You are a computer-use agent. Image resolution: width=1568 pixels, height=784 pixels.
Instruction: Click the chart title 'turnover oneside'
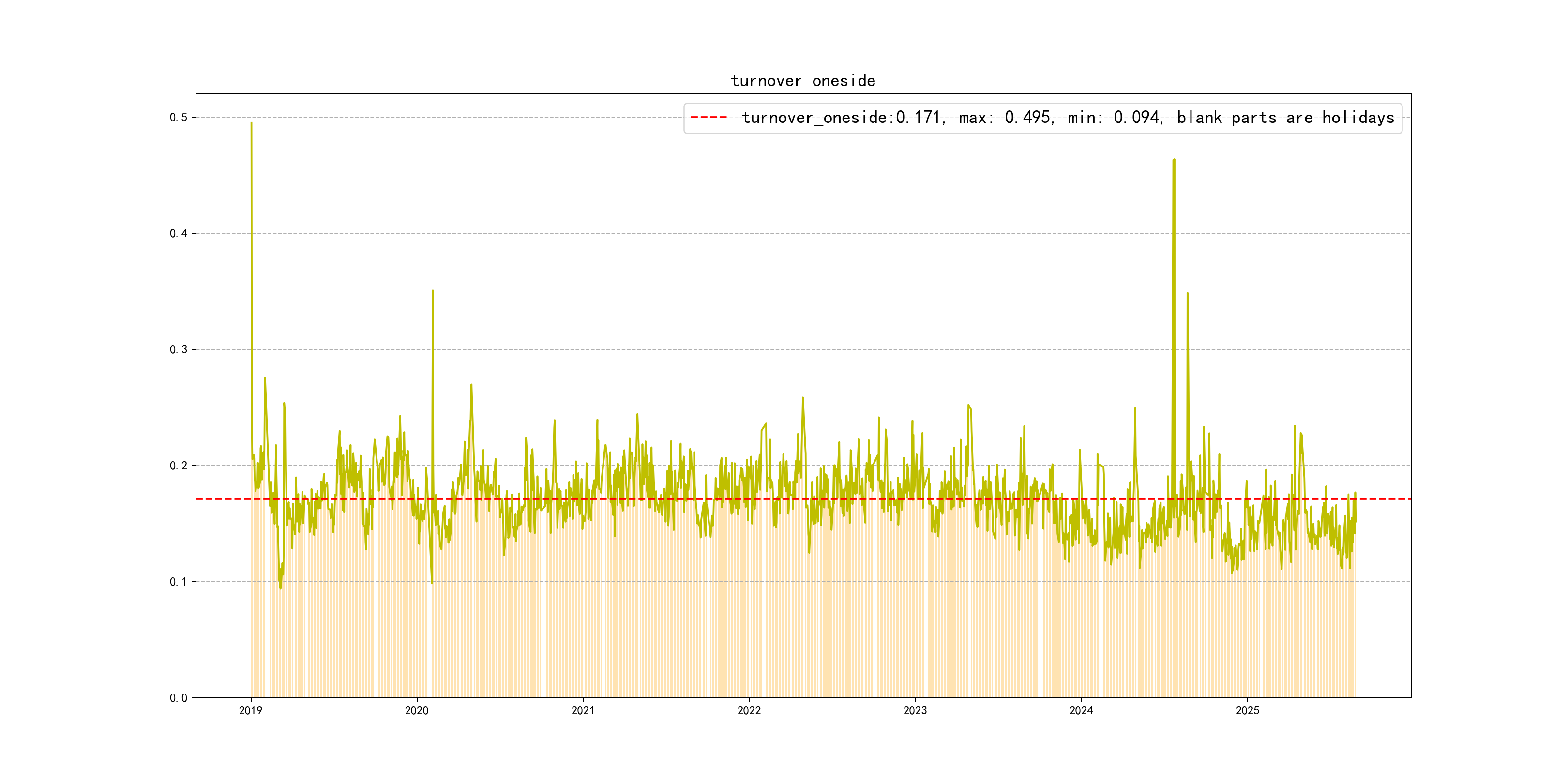[x=802, y=81]
